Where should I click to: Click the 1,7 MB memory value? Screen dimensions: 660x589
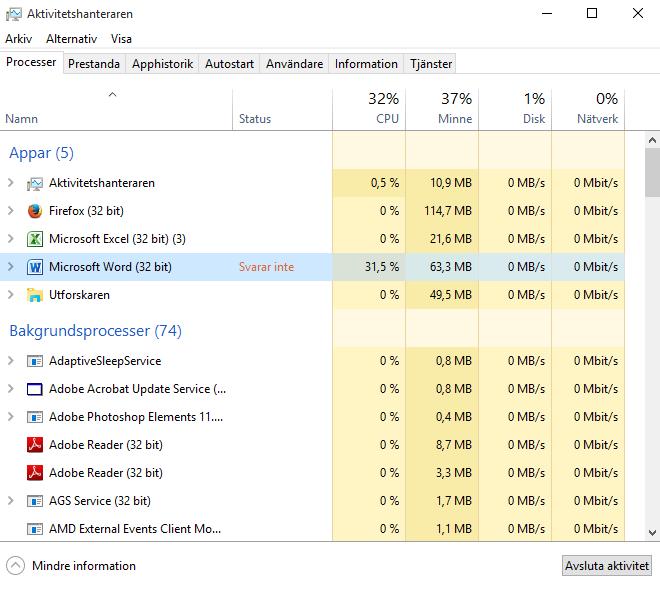[454, 501]
